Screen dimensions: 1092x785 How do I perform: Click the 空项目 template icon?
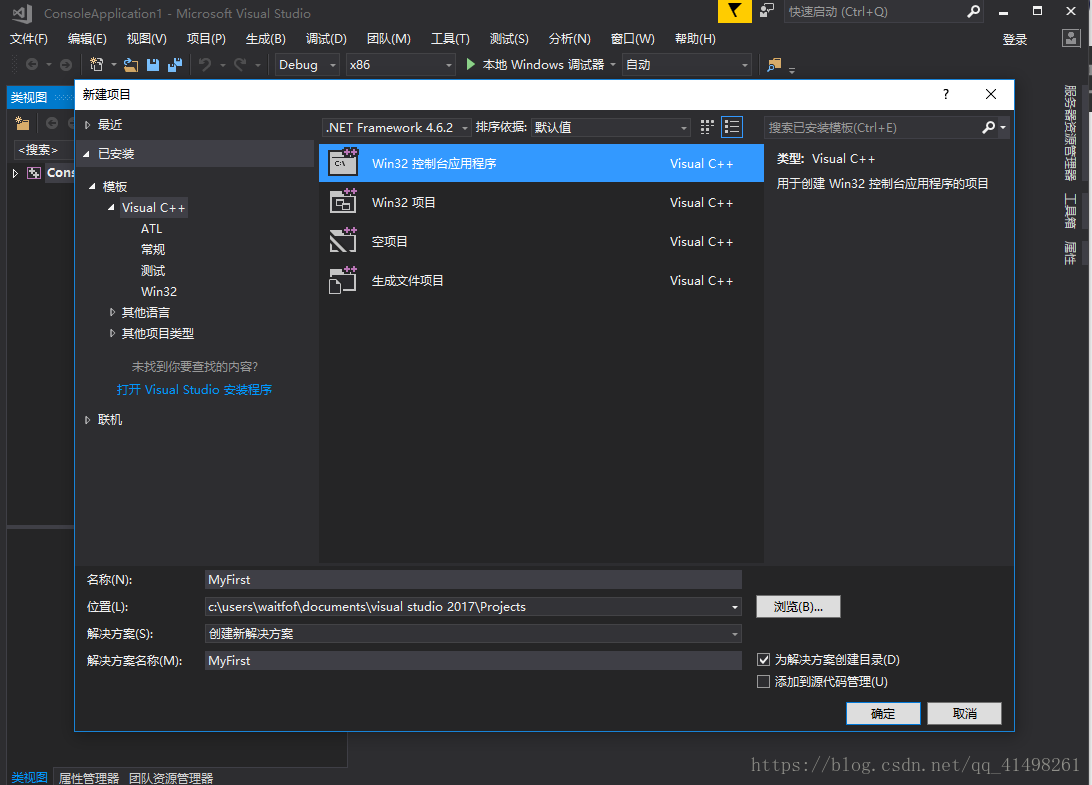click(343, 241)
